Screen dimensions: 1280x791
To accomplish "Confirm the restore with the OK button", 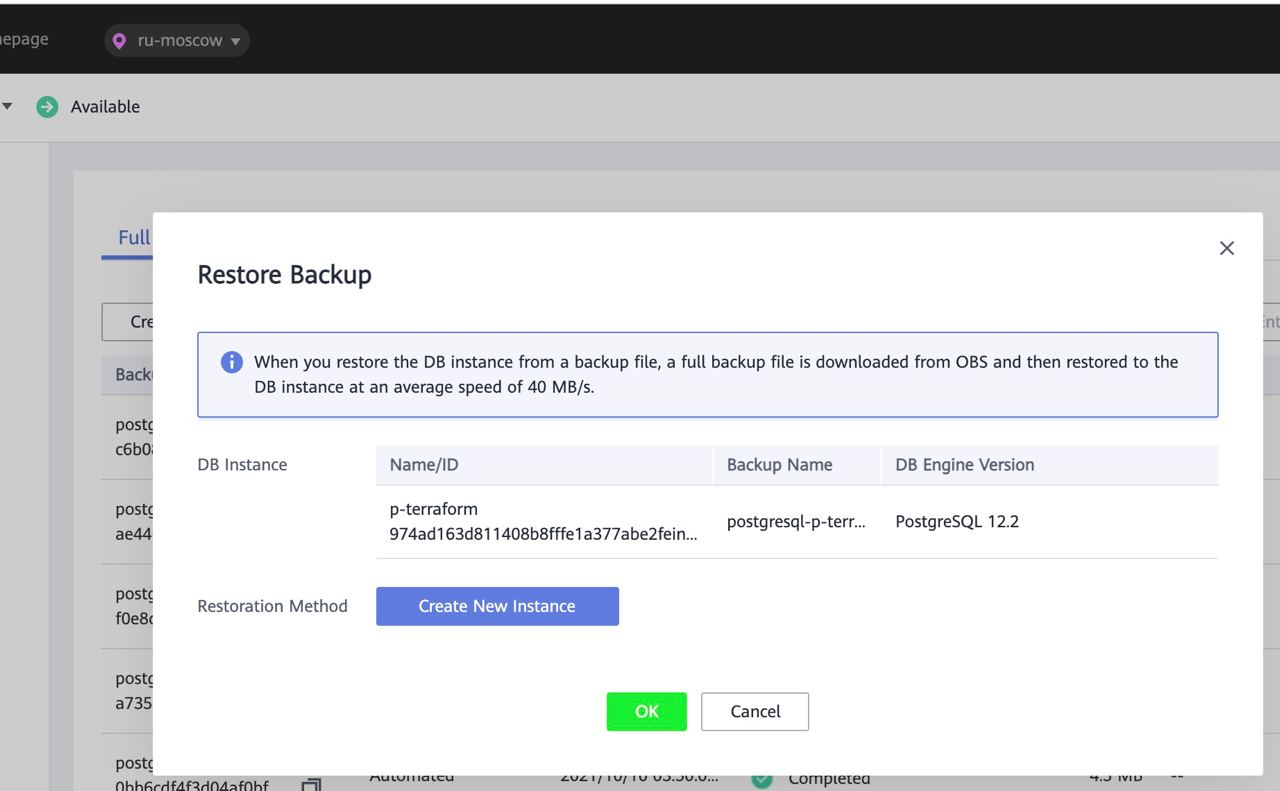I will click(x=646, y=711).
